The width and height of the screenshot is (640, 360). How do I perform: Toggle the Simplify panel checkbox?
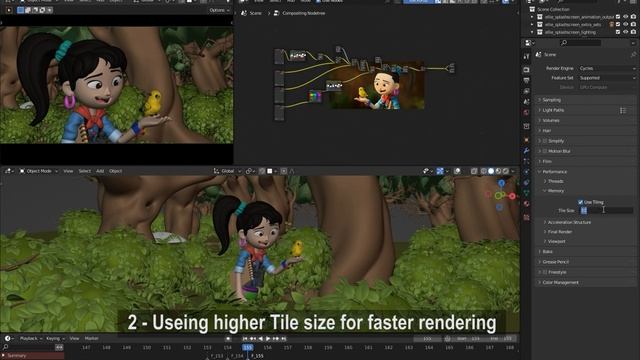point(545,141)
